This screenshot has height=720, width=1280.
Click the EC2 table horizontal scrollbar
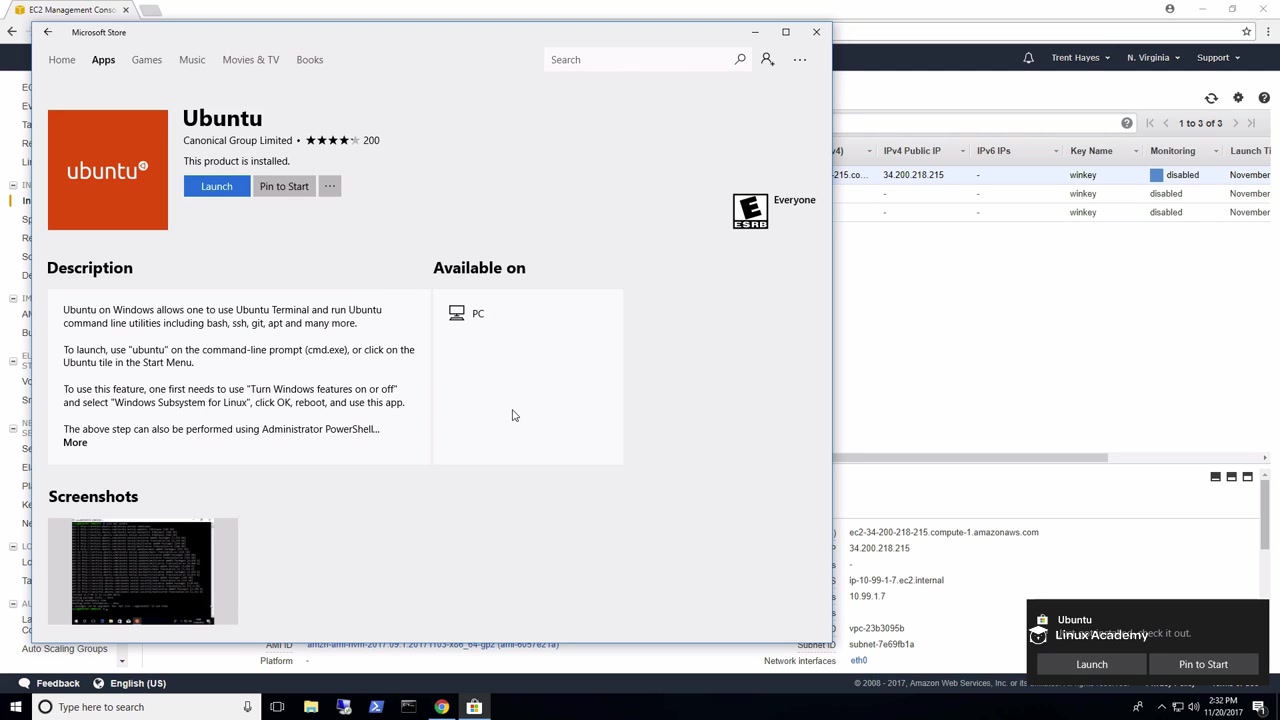tap(970, 458)
